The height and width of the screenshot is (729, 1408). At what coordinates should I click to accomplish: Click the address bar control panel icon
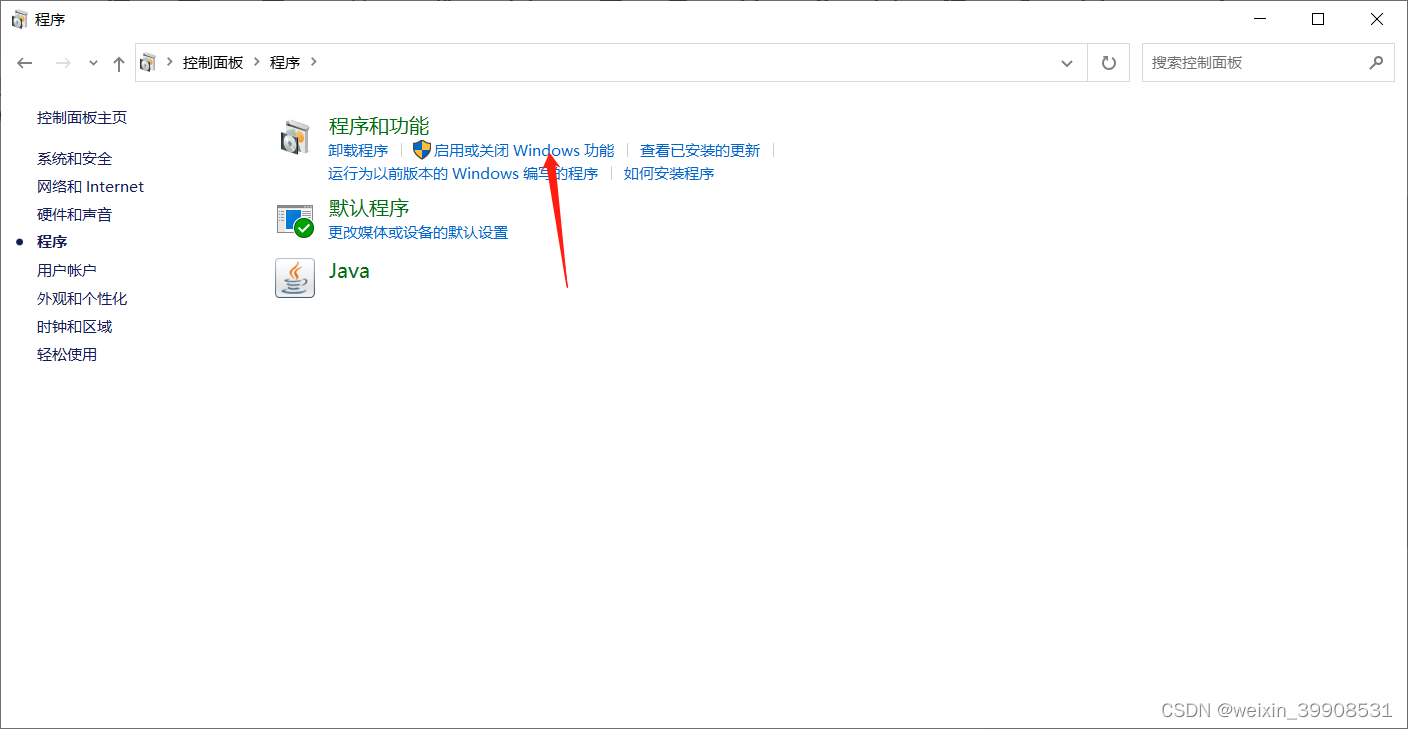(x=148, y=62)
